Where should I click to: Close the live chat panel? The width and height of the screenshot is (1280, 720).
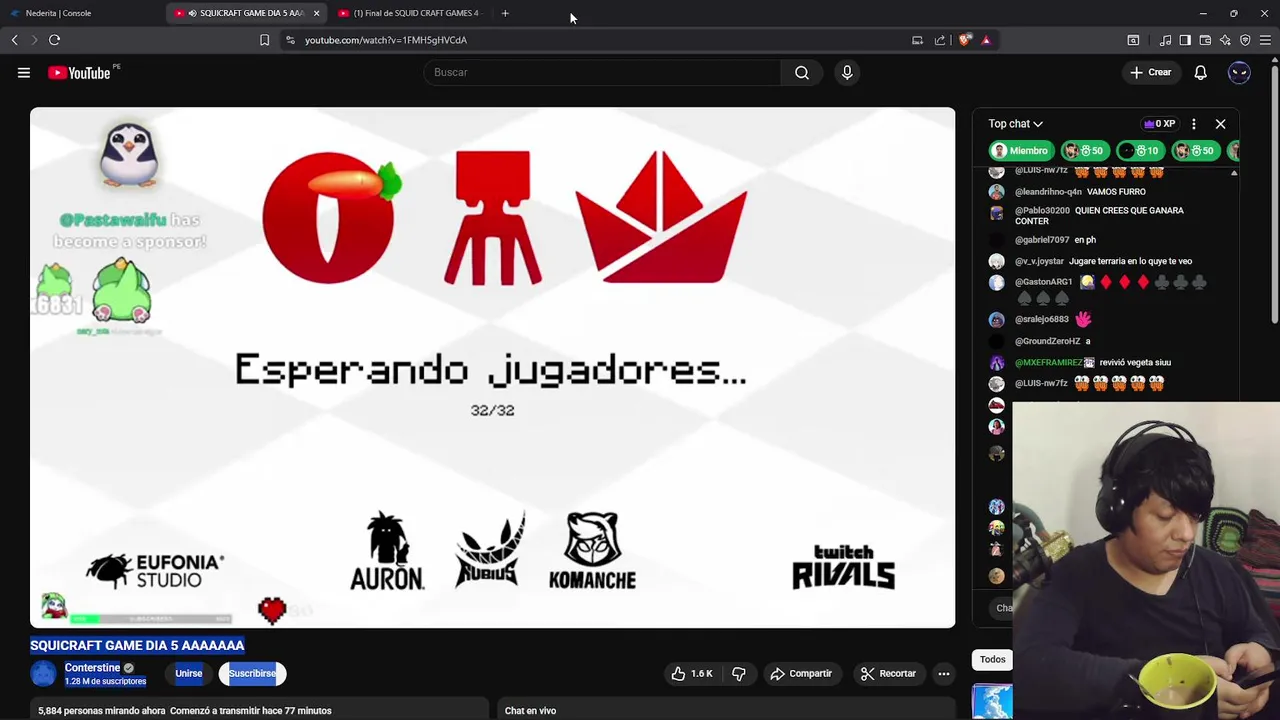pyautogui.click(x=1220, y=124)
